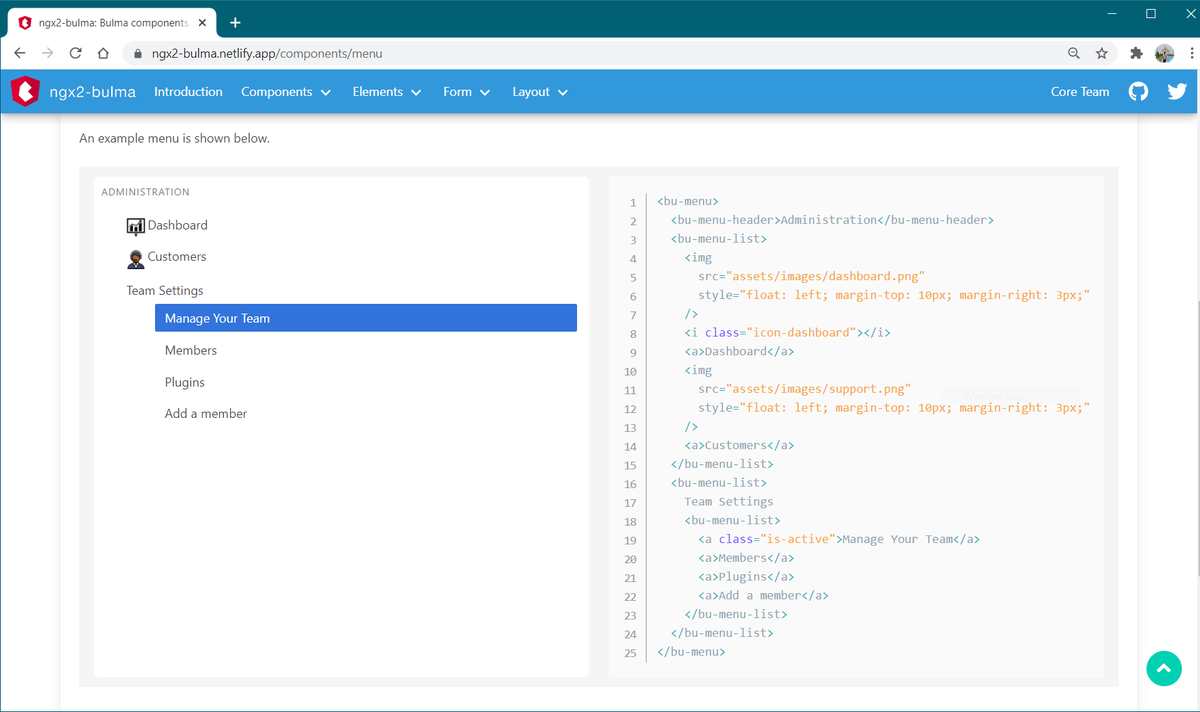Close the ngx2-bulma browser tab
Screen dimensions: 1200x712
click(x=202, y=22)
